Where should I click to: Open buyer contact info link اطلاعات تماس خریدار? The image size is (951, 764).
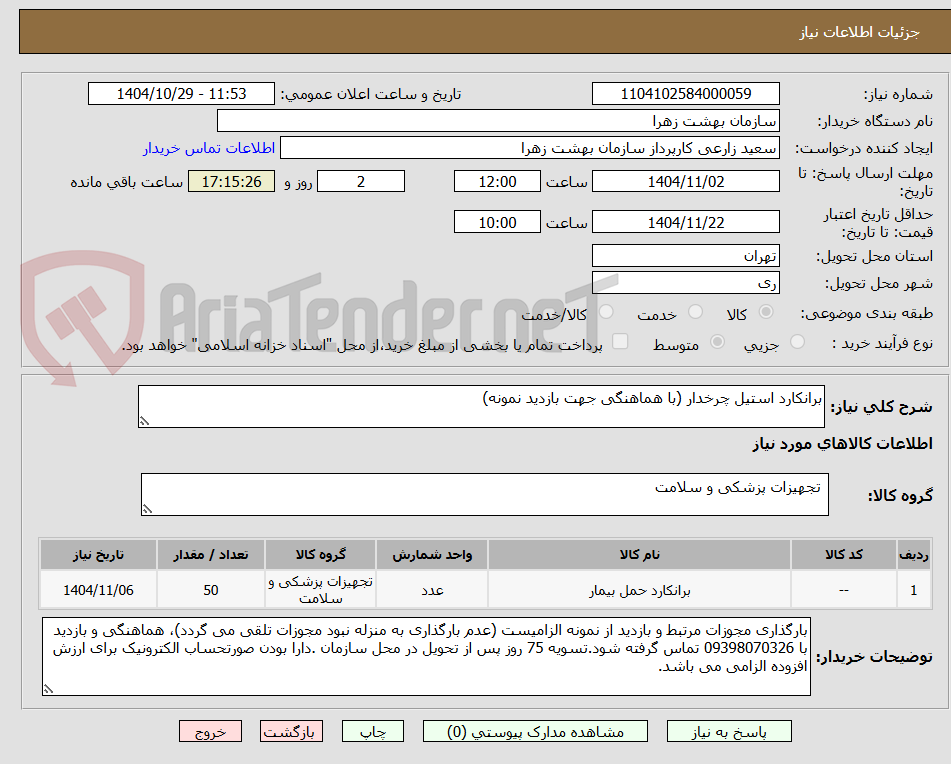point(209,148)
